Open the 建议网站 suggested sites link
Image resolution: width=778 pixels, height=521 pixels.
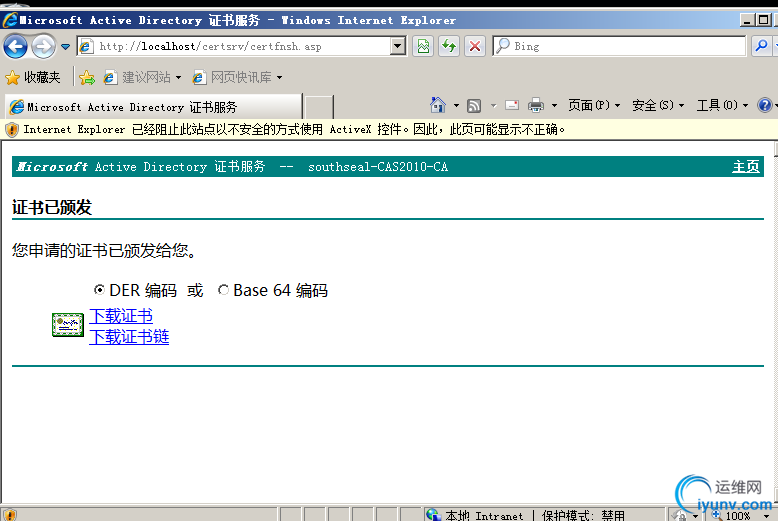tap(142, 77)
